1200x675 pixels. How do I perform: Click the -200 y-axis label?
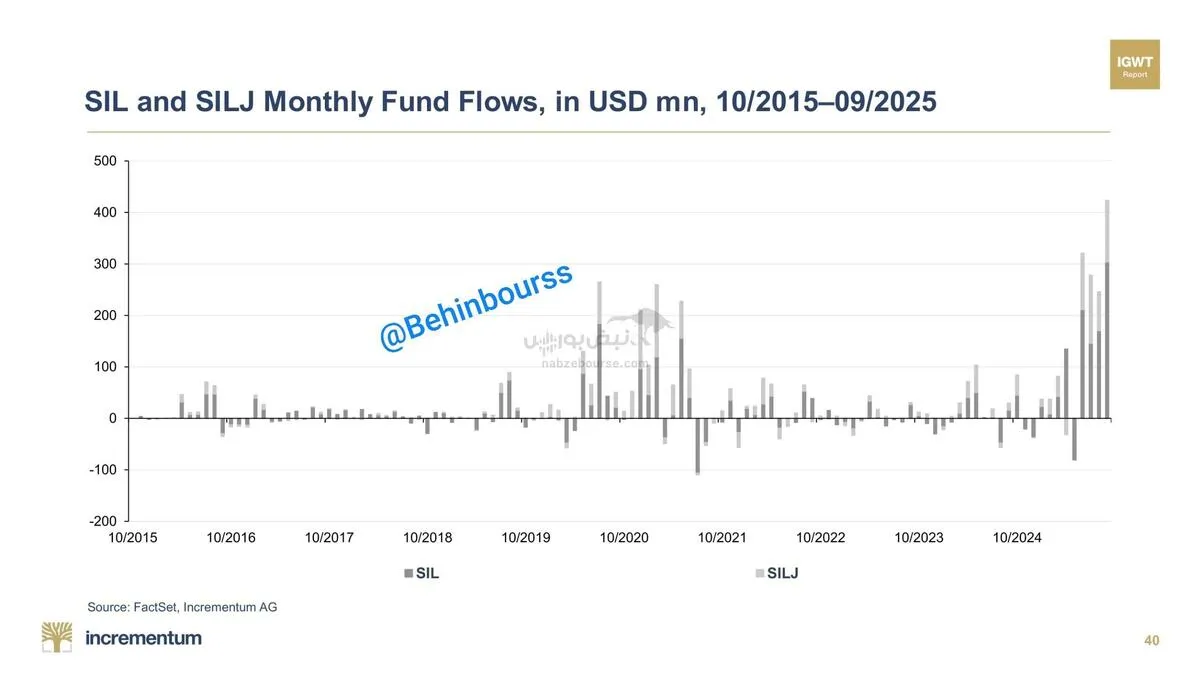click(103, 521)
